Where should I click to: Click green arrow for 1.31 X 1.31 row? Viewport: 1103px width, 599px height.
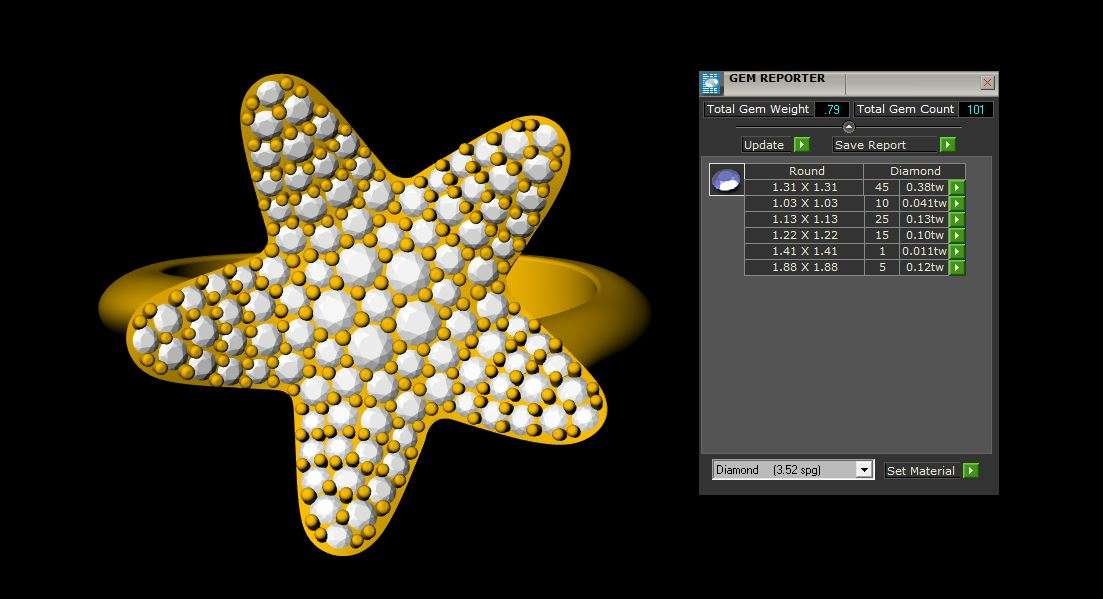(x=957, y=187)
